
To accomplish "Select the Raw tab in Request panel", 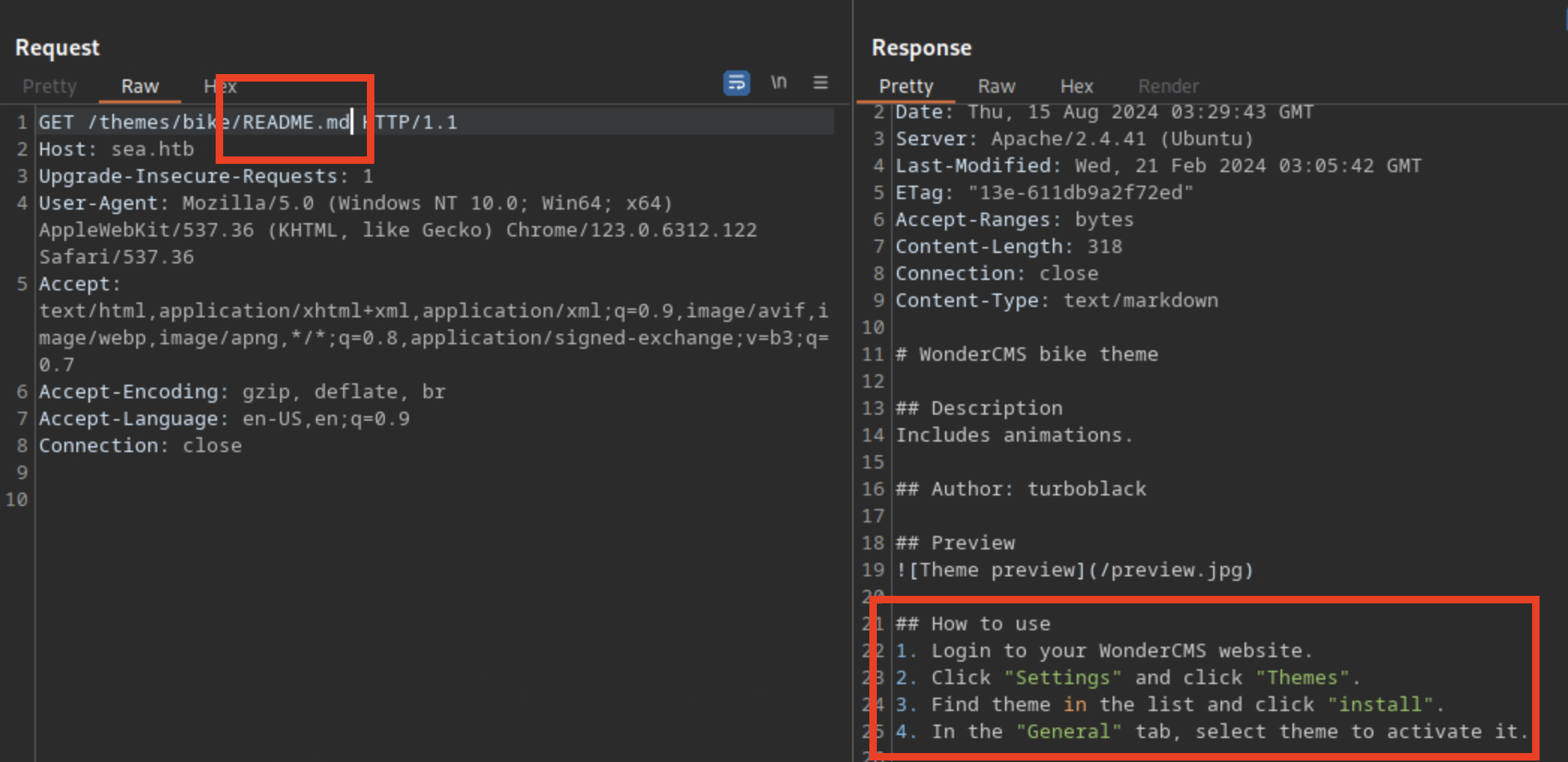I will pyautogui.click(x=140, y=87).
